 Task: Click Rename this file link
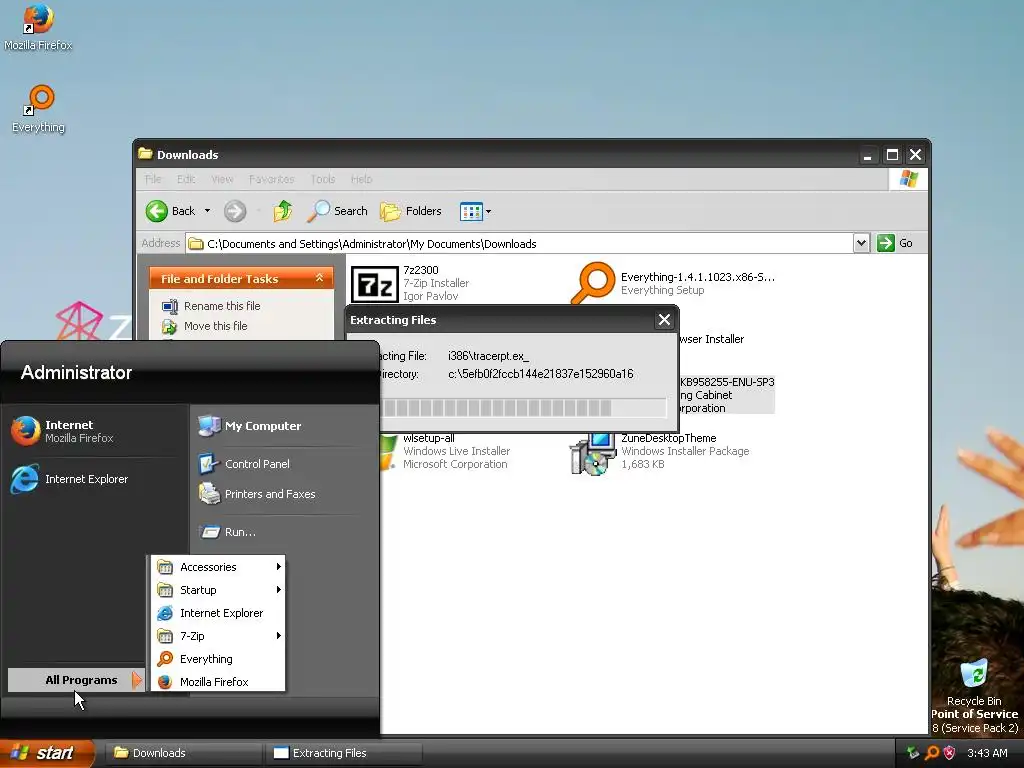[222, 306]
